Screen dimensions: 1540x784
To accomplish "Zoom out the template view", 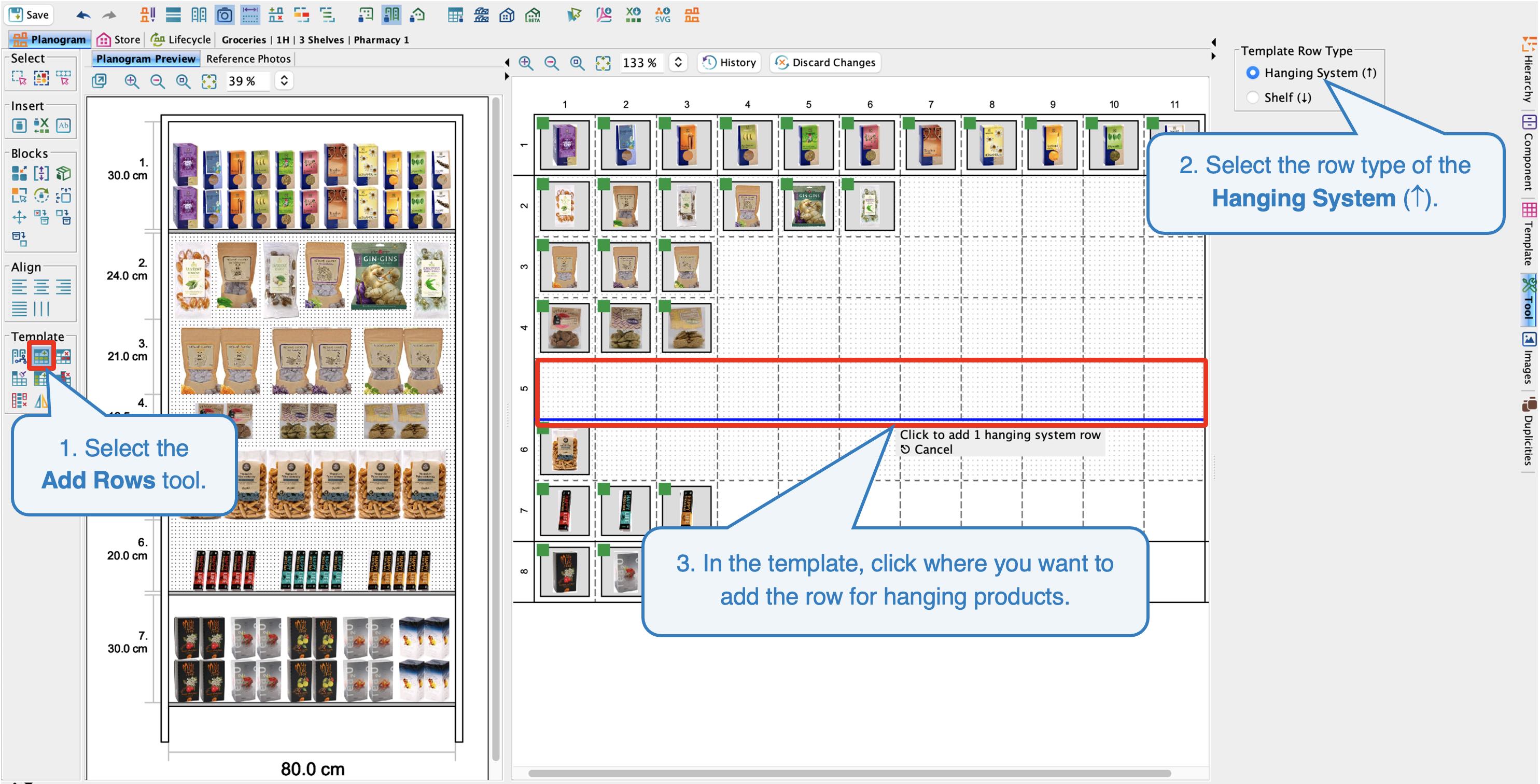I will pyautogui.click(x=551, y=63).
